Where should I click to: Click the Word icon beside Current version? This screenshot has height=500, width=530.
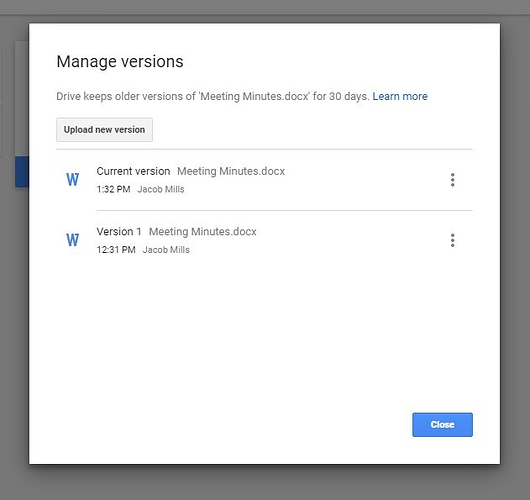tap(72, 180)
